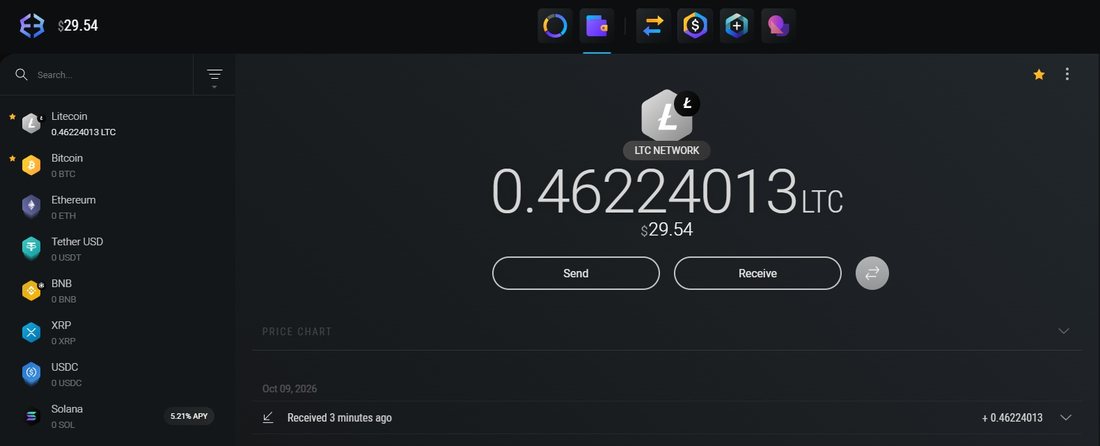Image resolution: width=1100 pixels, height=446 pixels.
Task: Expand the received transaction details chevron
Action: pos(1066,417)
